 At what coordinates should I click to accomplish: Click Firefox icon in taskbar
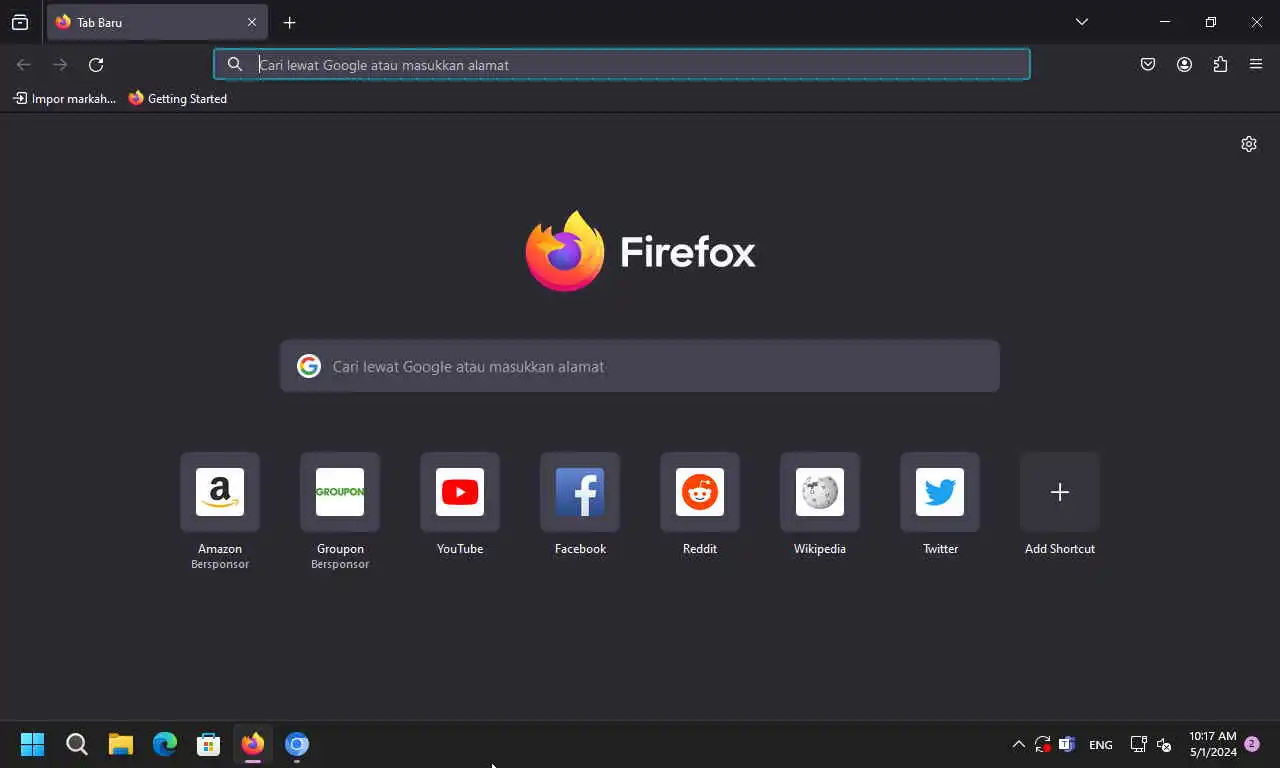click(253, 744)
